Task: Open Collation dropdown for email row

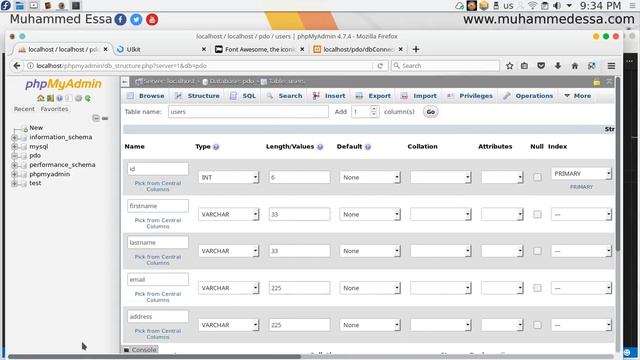Action: tap(441, 288)
